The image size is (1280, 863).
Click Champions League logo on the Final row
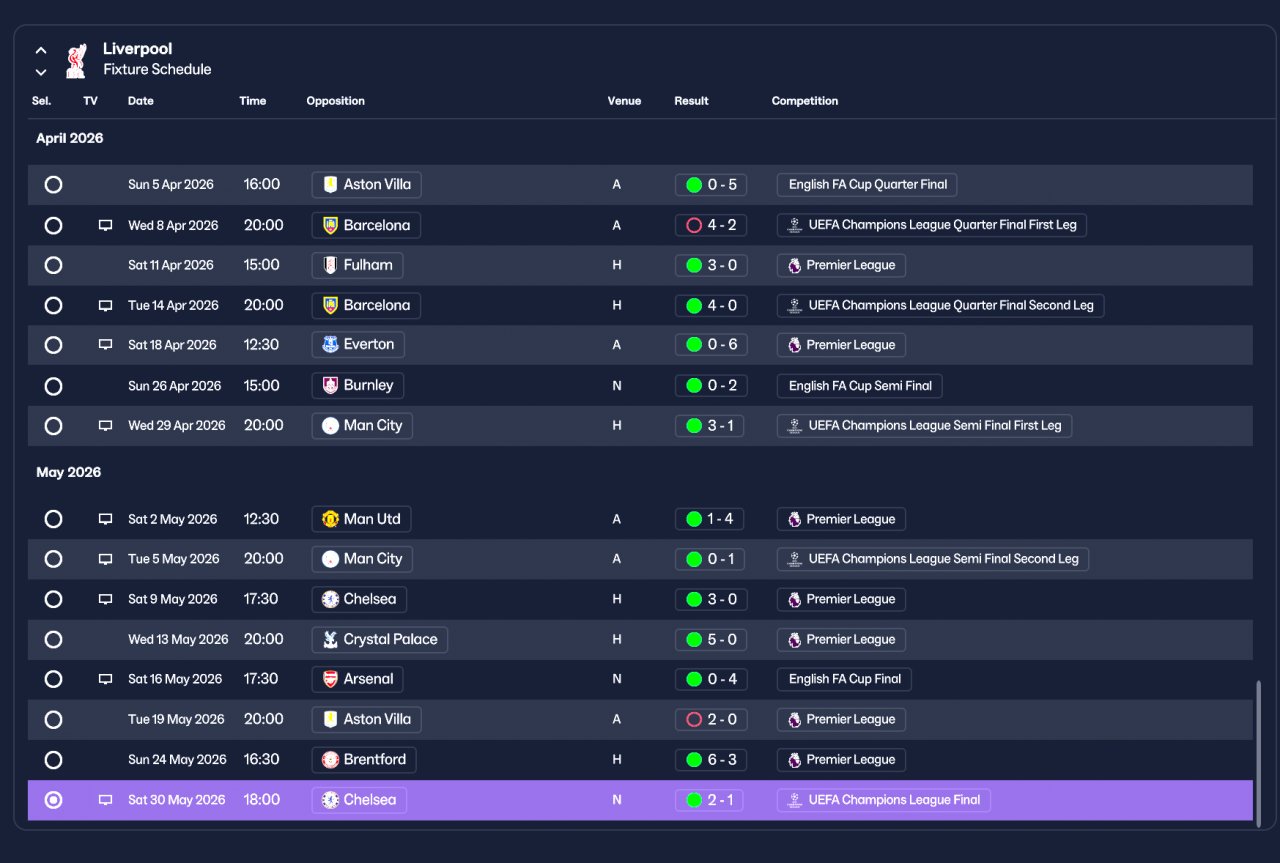(794, 800)
